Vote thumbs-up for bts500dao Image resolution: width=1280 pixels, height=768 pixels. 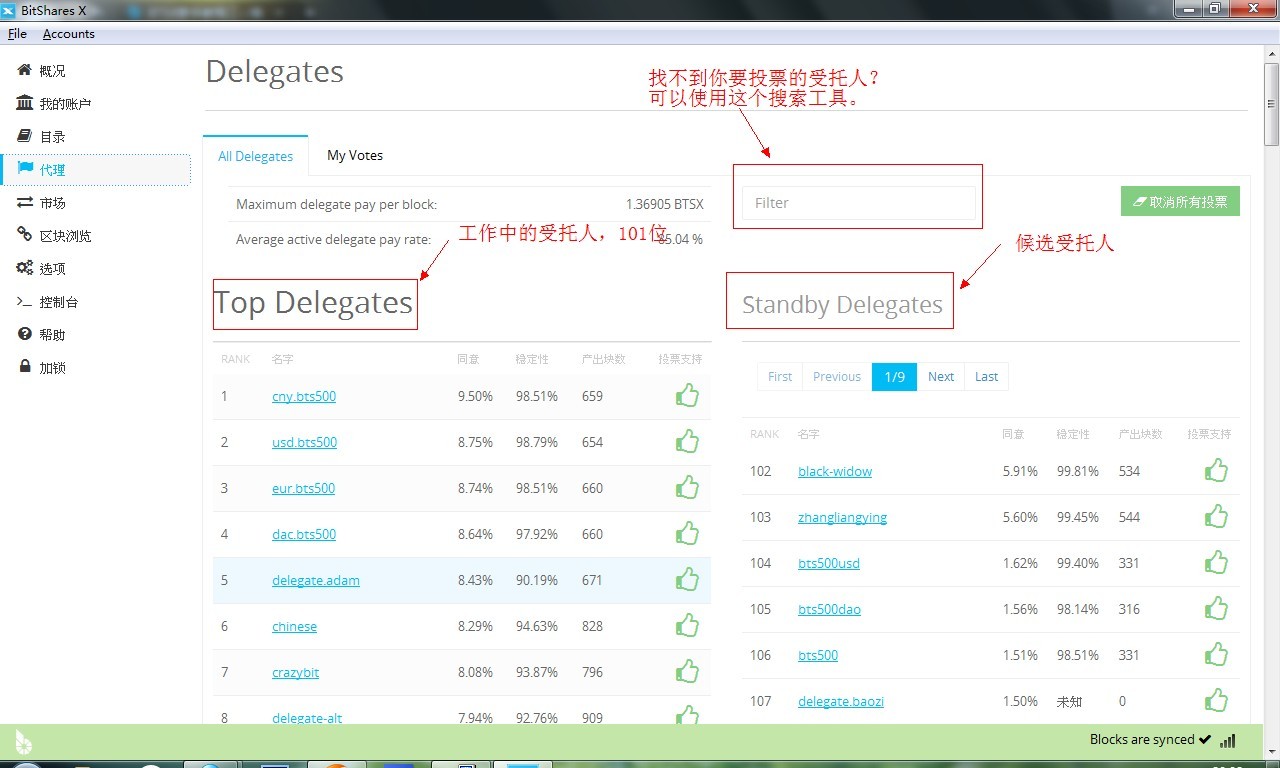[1216, 608]
